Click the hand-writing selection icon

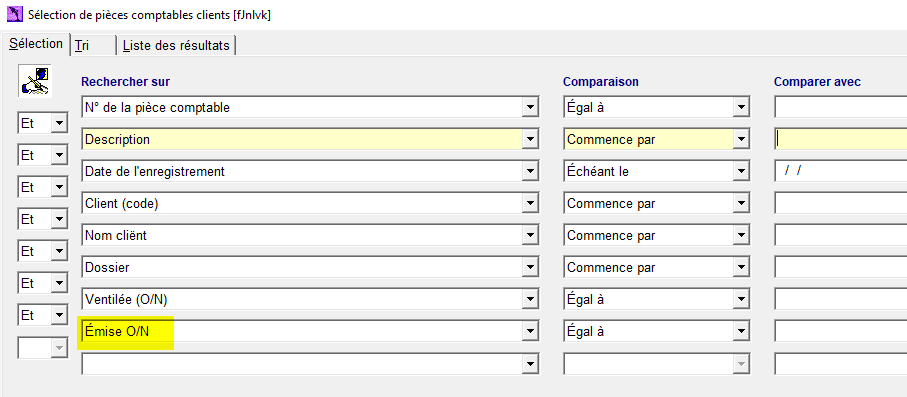tap(35, 80)
